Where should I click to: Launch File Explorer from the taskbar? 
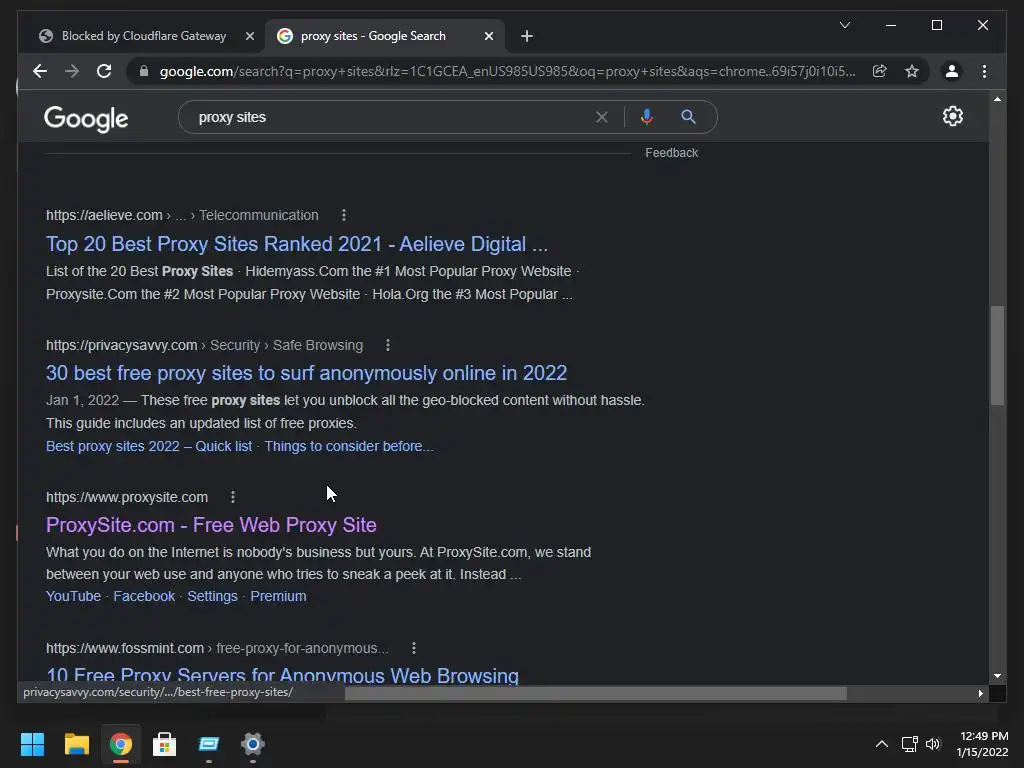[x=76, y=744]
